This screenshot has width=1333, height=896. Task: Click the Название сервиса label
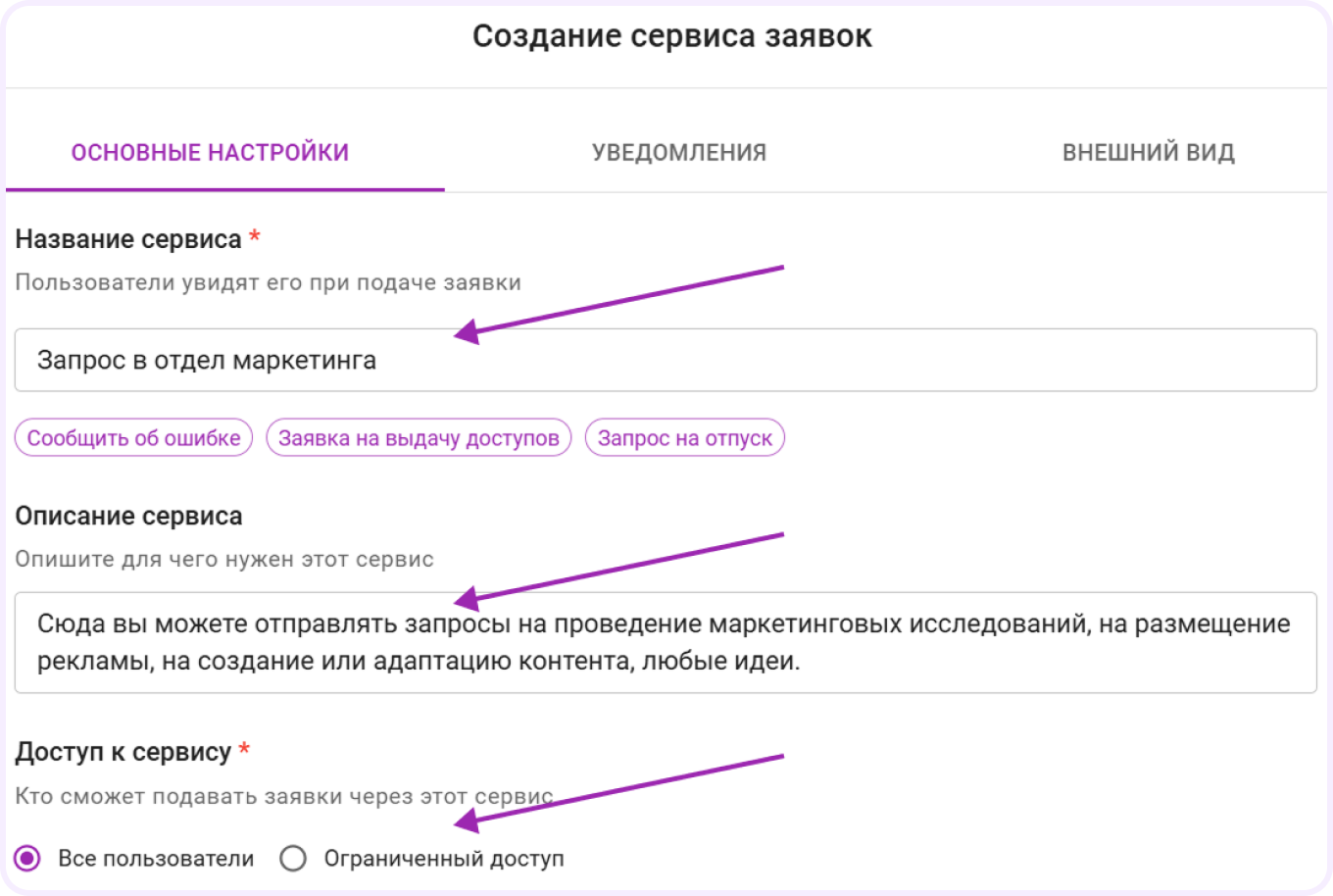click(x=128, y=239)
